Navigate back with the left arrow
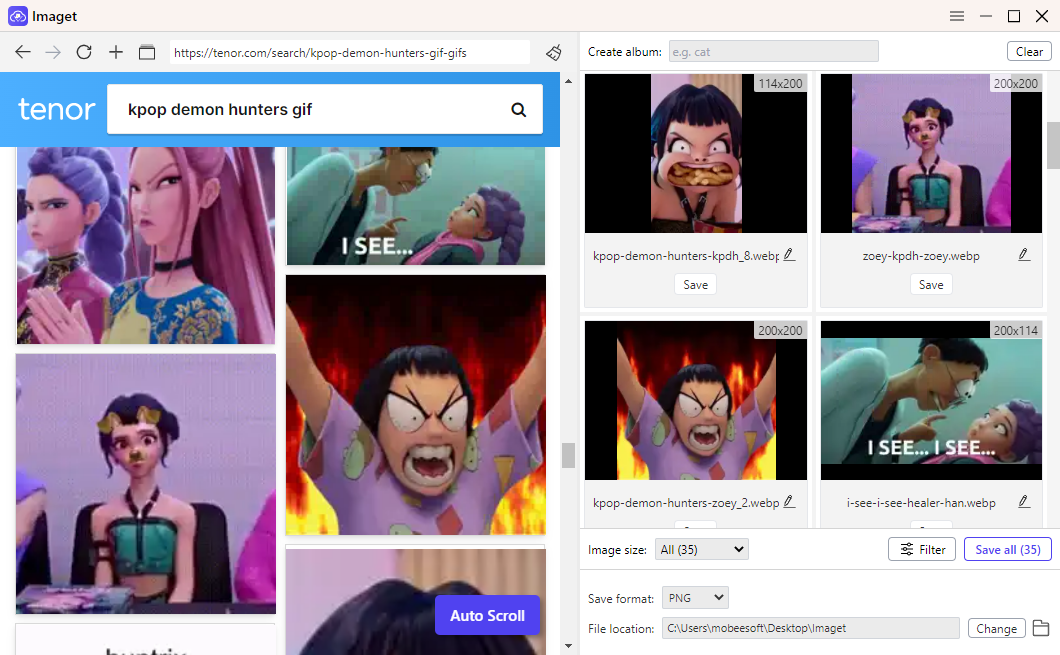The width and height of the screenshot is (1060, 655). 22,52
